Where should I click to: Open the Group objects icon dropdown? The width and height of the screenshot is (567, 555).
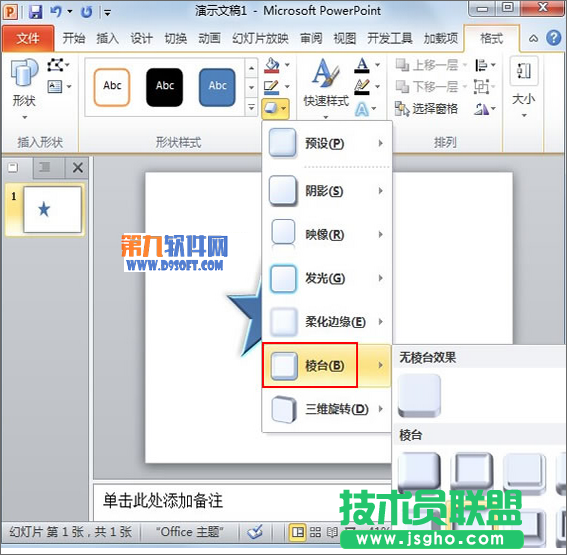point(485,87)
